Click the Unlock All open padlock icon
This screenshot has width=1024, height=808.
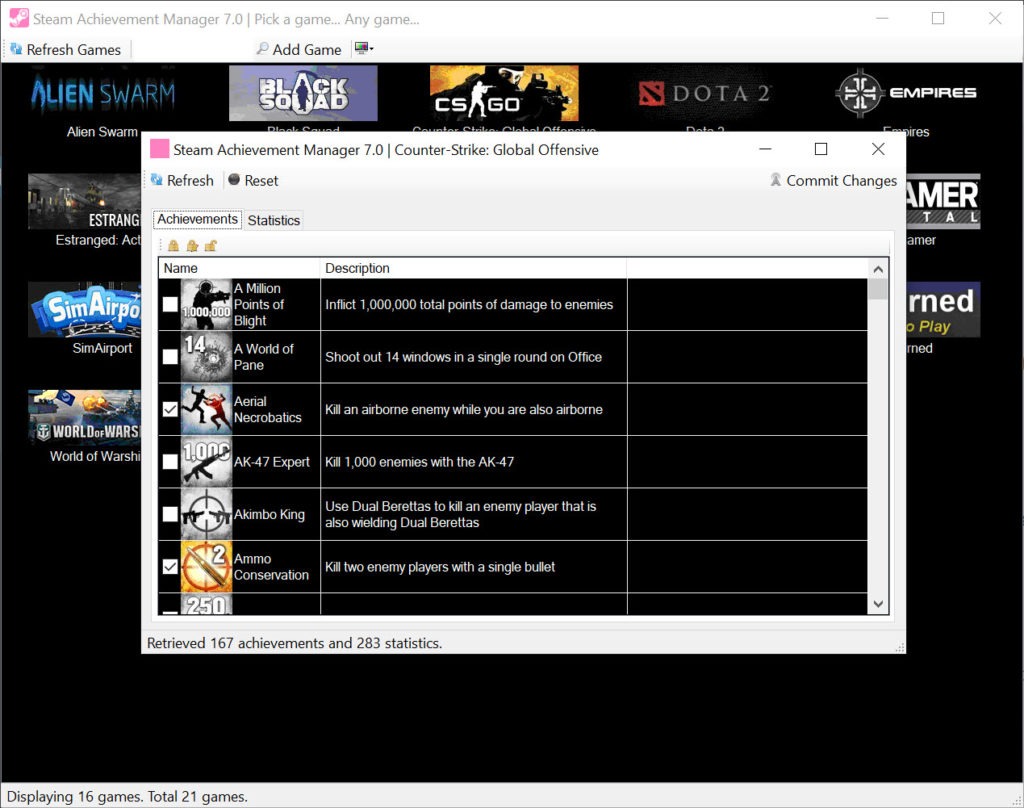pyautogui.click(x=210, y=246)
